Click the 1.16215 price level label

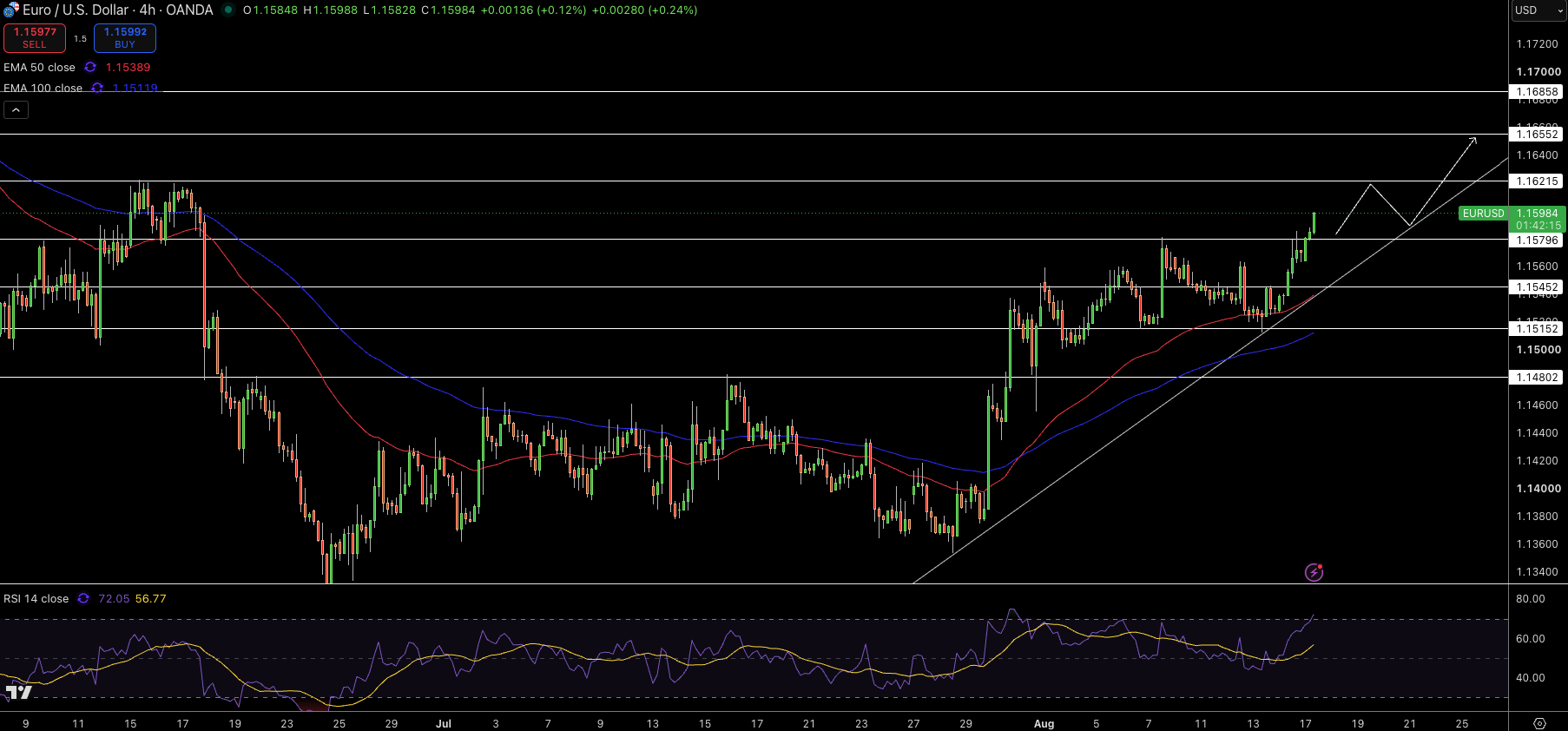pos(1537,181)
